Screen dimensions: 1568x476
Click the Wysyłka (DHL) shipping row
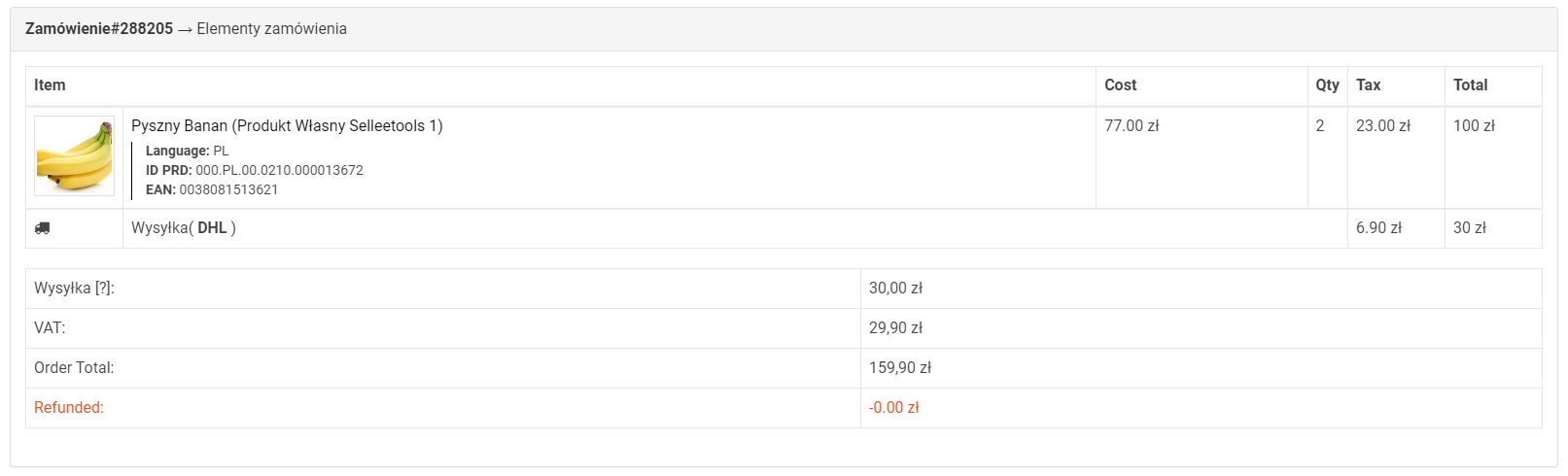[x=184, y=228]
